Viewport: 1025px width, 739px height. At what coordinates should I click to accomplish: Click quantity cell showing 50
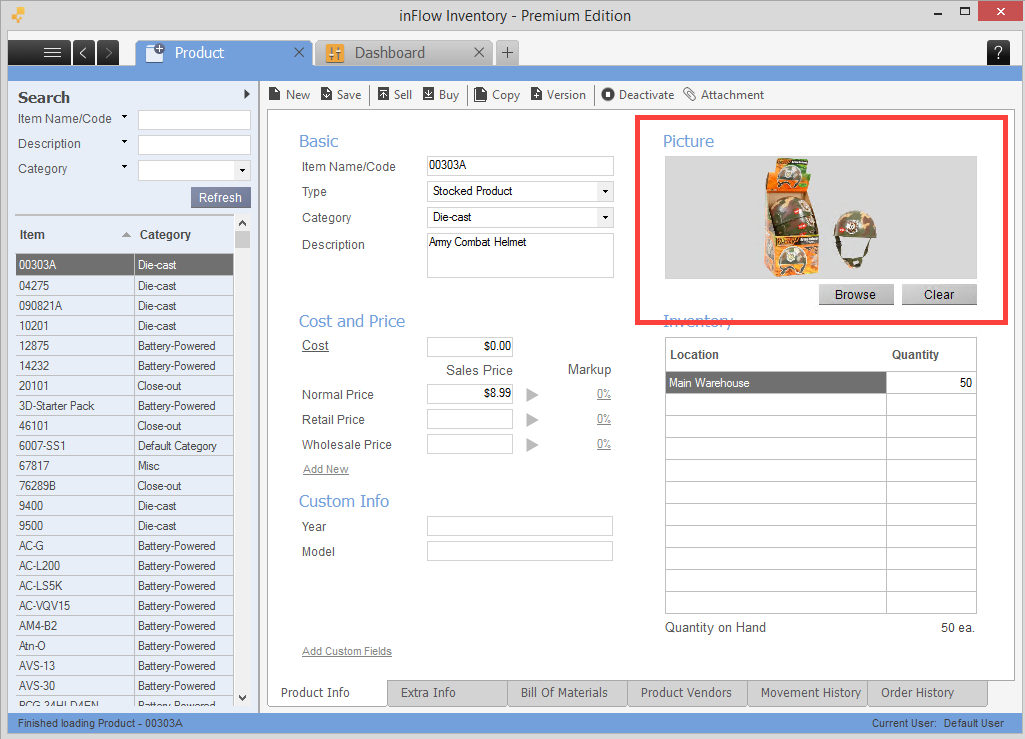click(932, 383)
